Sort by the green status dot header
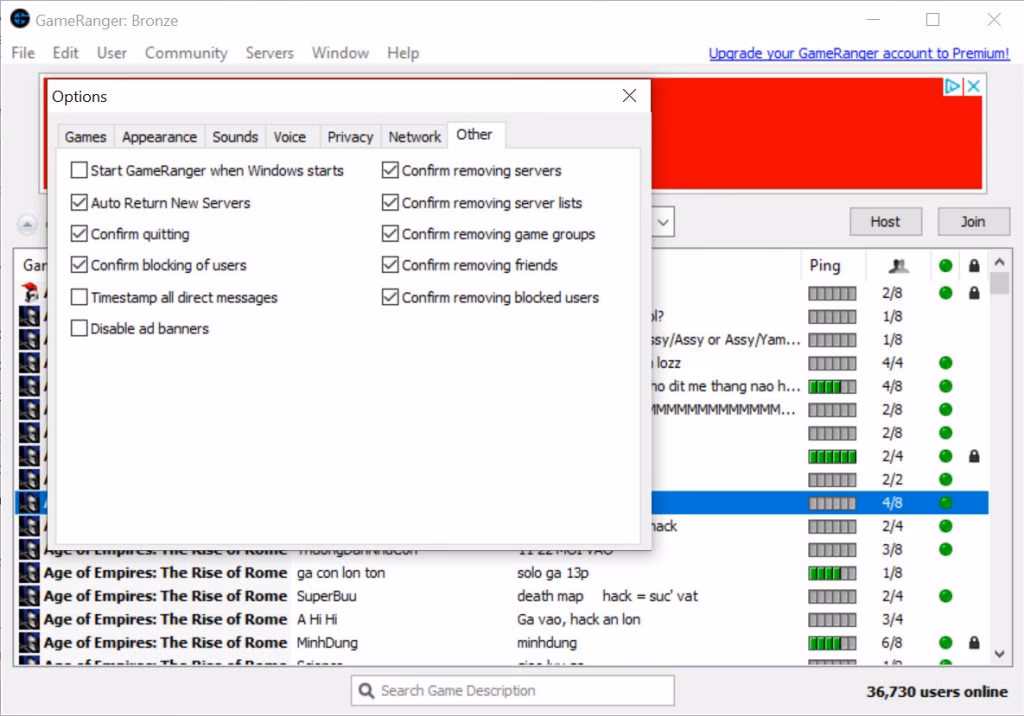The height and width of the screenshot is (716, 1024). pyautogui.click(x=945, y=265)
